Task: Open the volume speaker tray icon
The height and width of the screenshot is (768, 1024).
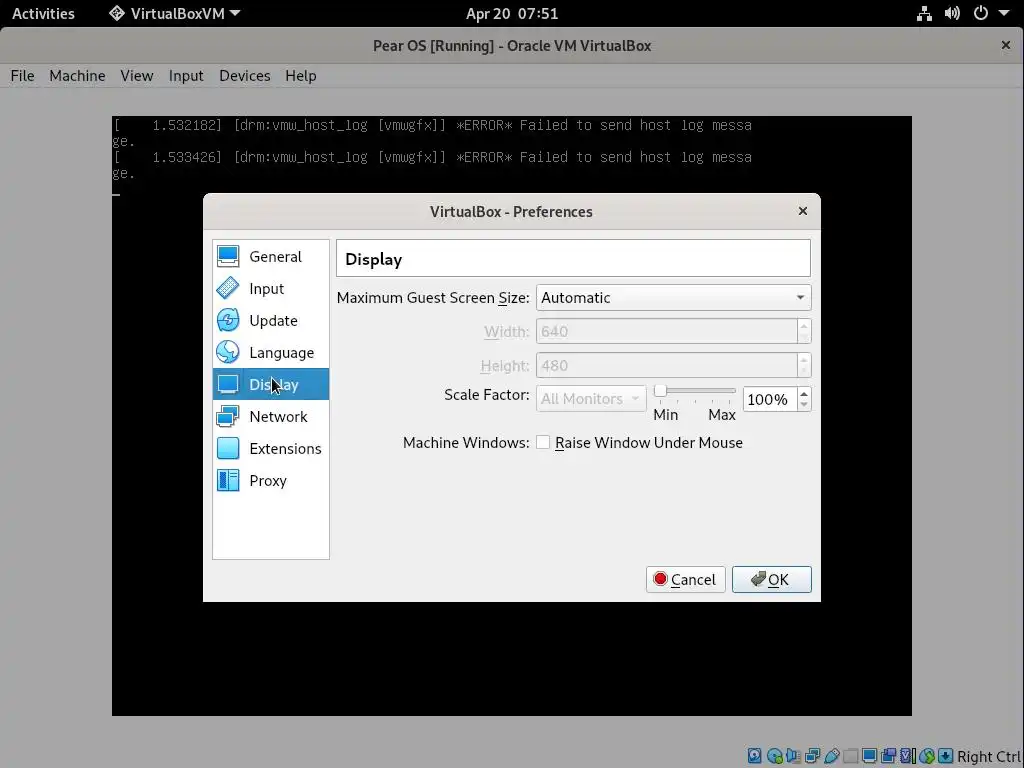Action: 952,13
